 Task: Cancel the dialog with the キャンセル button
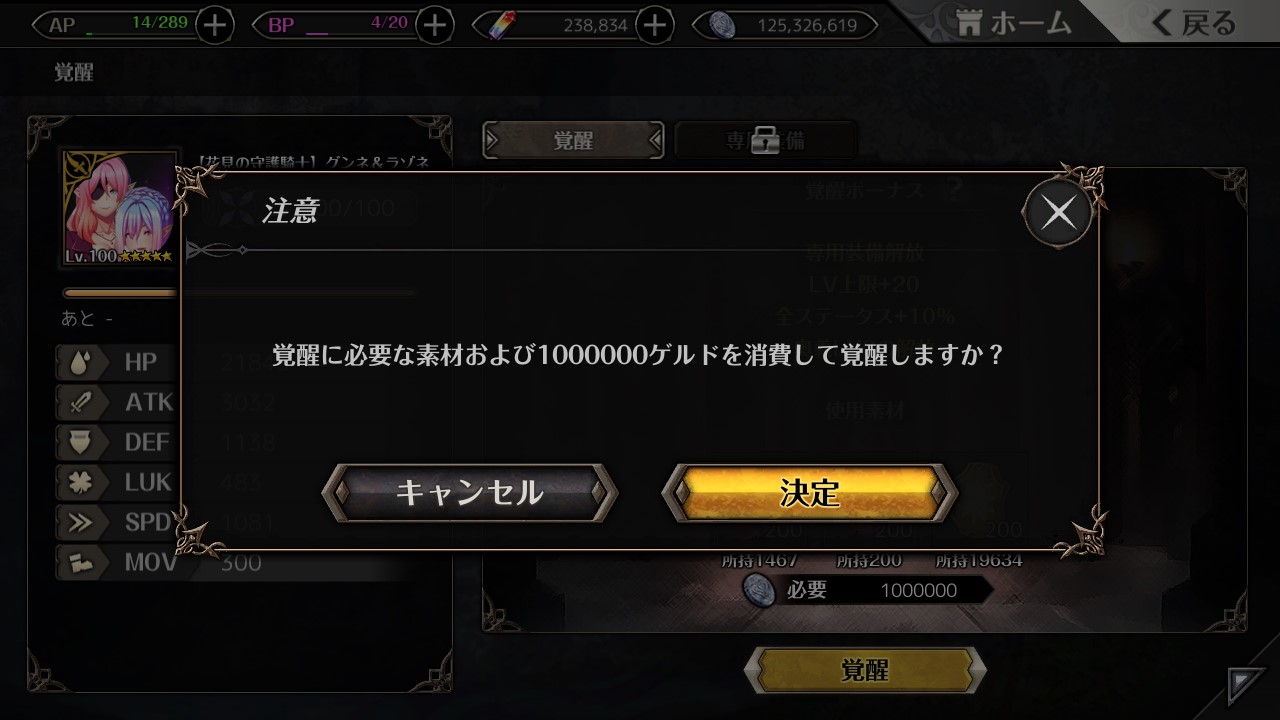pyautogui.click(x=469, y=492)
